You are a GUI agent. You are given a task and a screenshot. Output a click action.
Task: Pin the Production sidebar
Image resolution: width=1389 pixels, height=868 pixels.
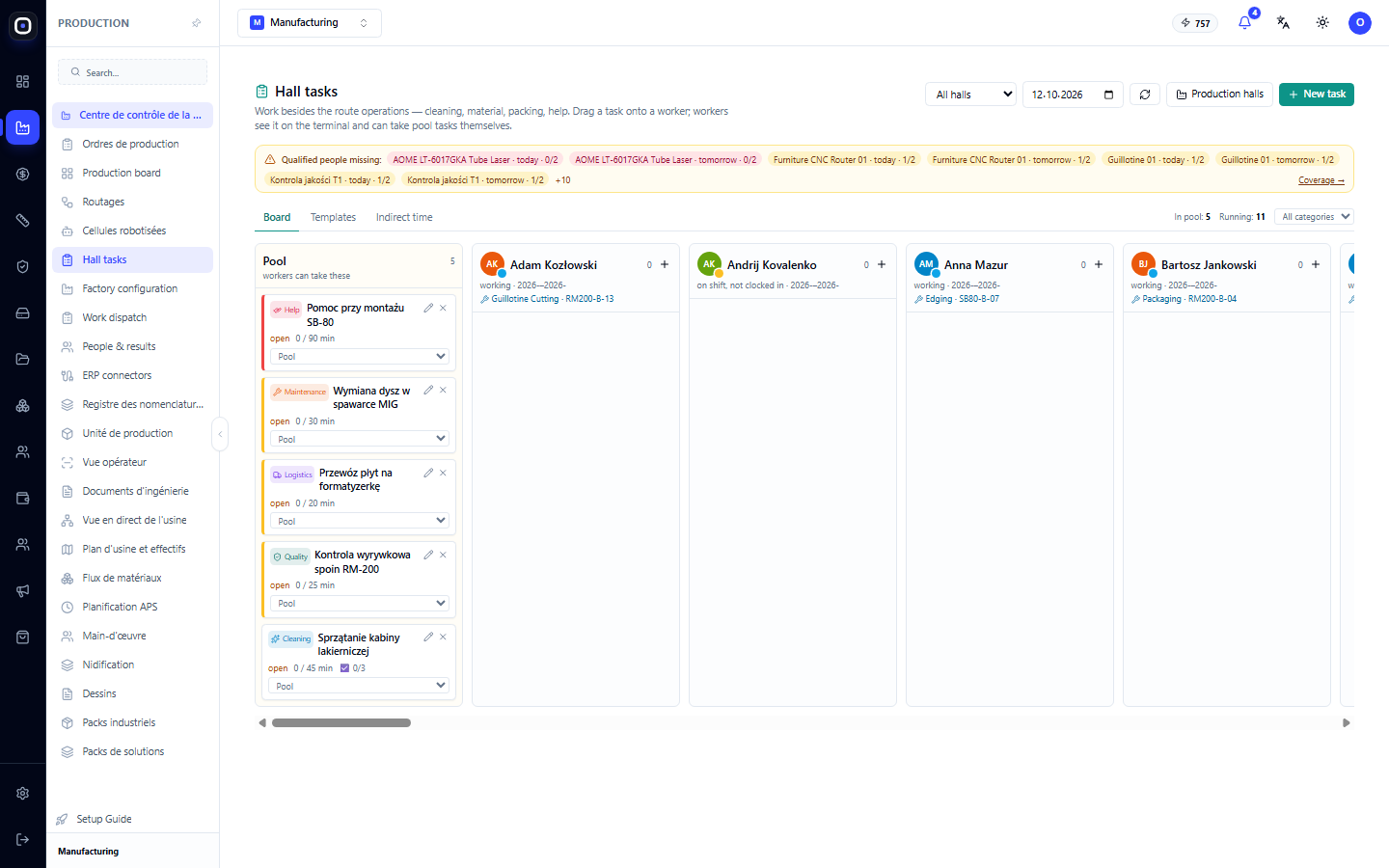pyautogui.click(x=197, y=23)
